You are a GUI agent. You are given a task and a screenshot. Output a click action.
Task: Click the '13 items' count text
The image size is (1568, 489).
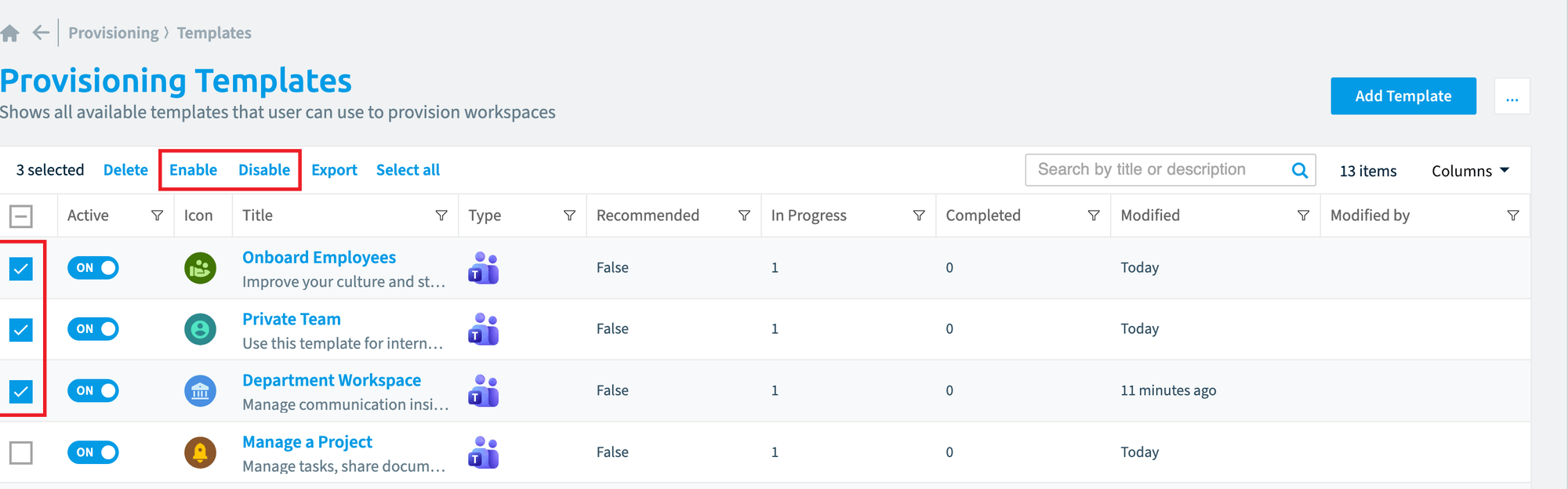(1368, 171)
